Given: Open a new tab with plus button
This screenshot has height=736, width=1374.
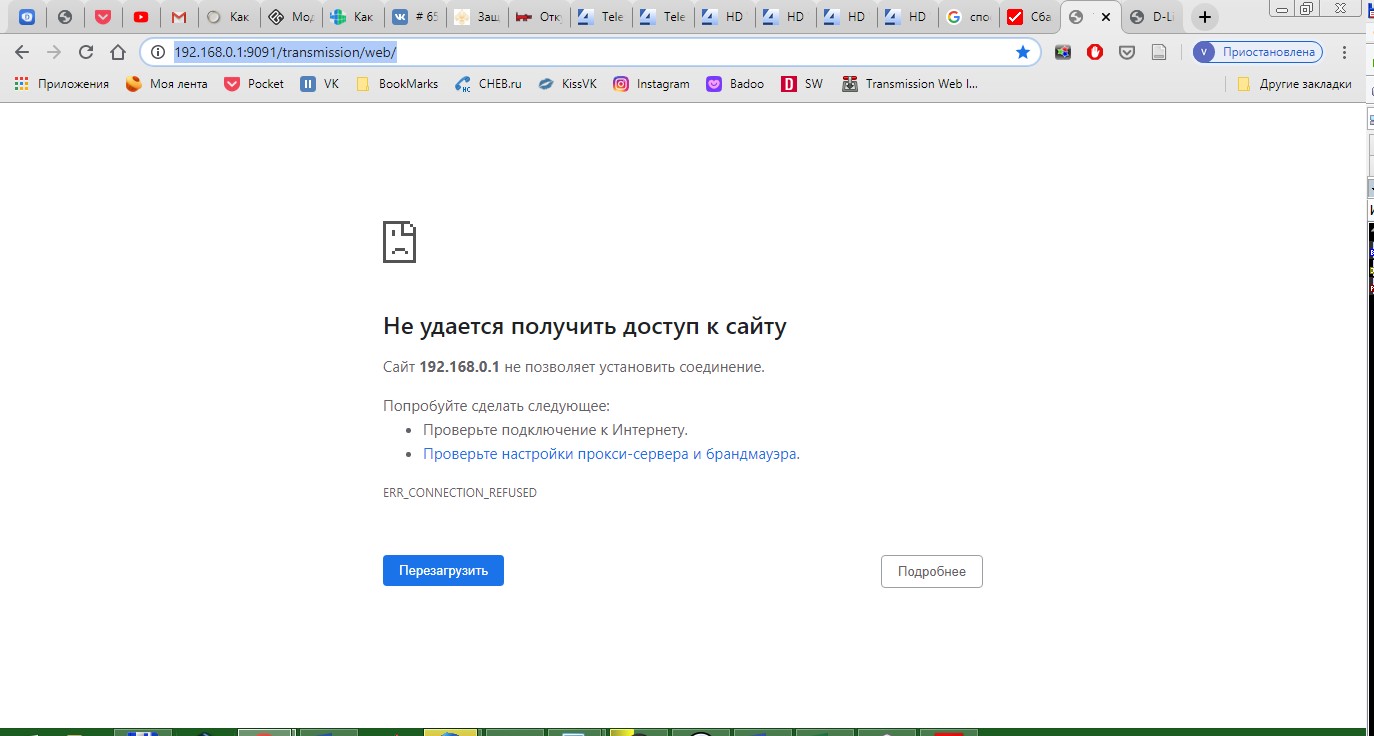Looking at the screenshot, I should point(1205,17).
